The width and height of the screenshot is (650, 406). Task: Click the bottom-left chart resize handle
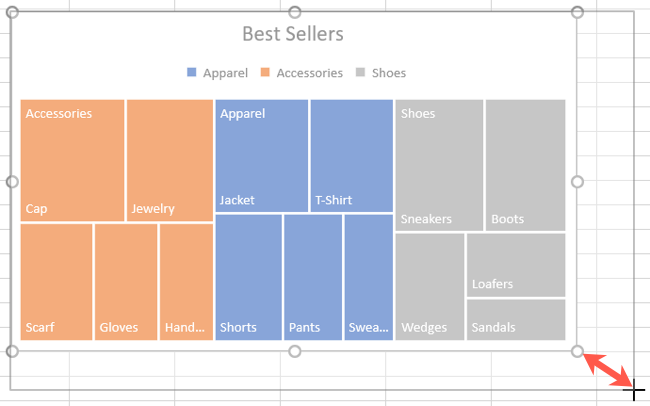[x=12, y=351]
